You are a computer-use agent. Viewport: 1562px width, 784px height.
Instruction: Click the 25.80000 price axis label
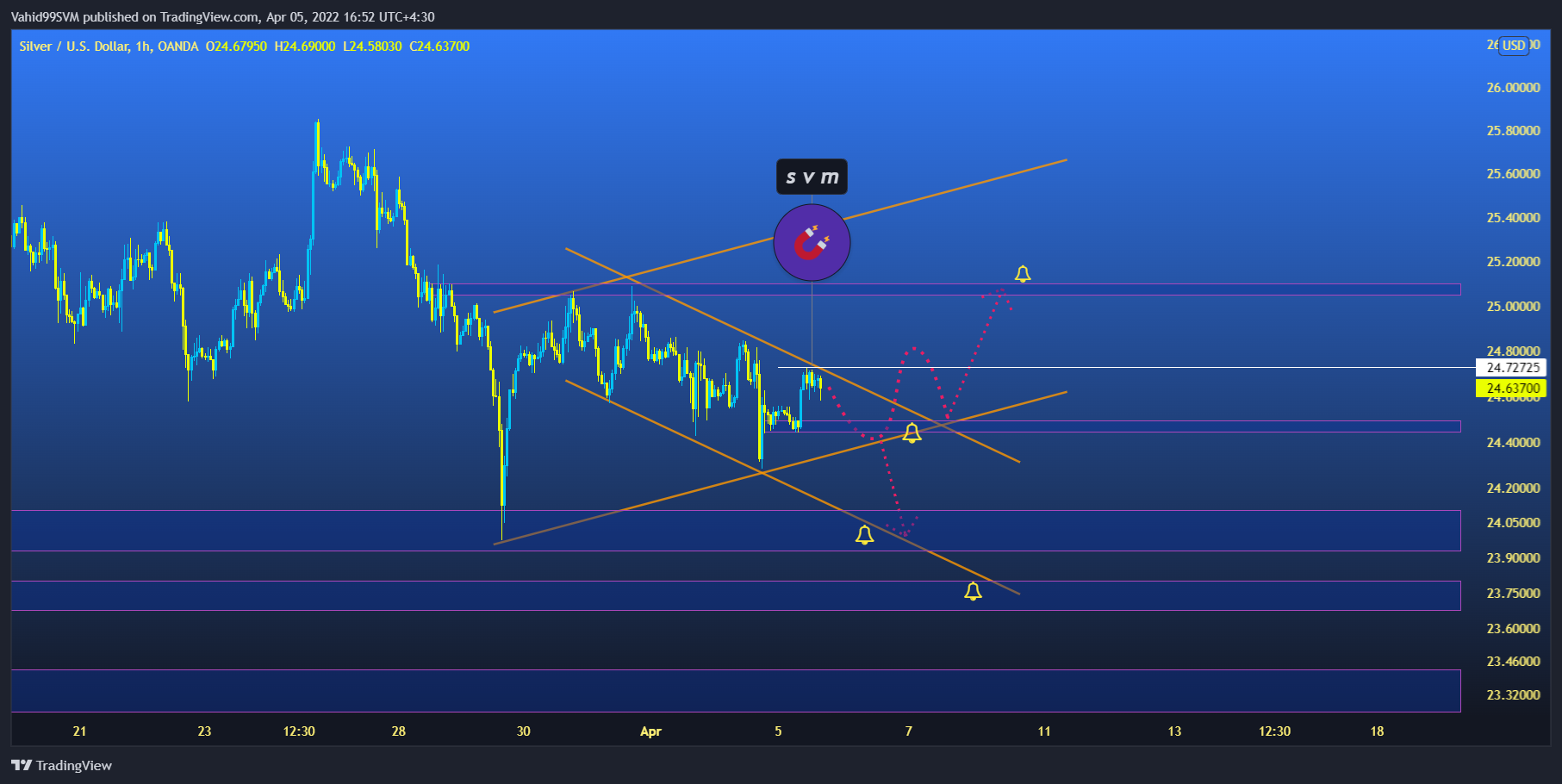pos(1514,131)
